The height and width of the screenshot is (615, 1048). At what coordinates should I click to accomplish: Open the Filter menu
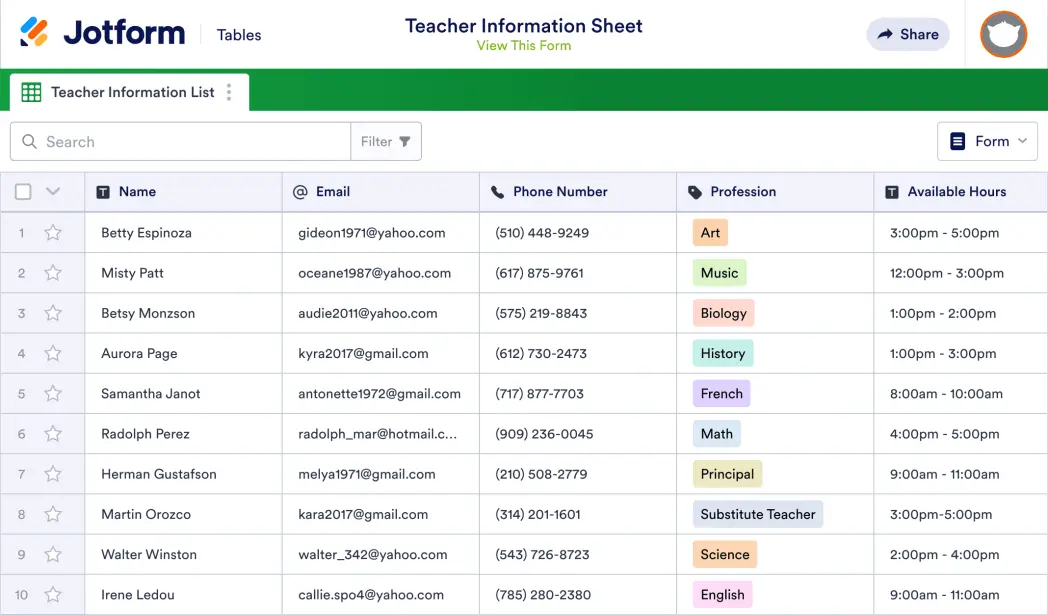pos(386,141)
